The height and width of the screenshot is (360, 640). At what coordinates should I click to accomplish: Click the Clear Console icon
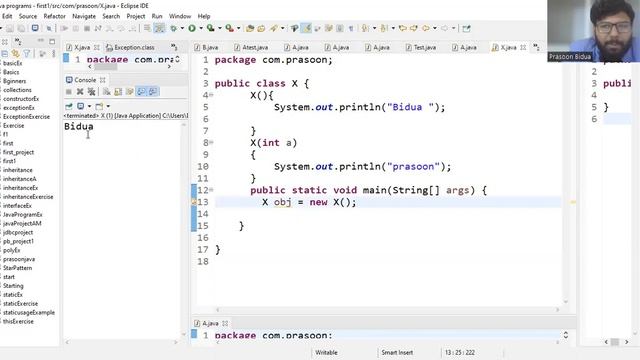pos(107,92)
